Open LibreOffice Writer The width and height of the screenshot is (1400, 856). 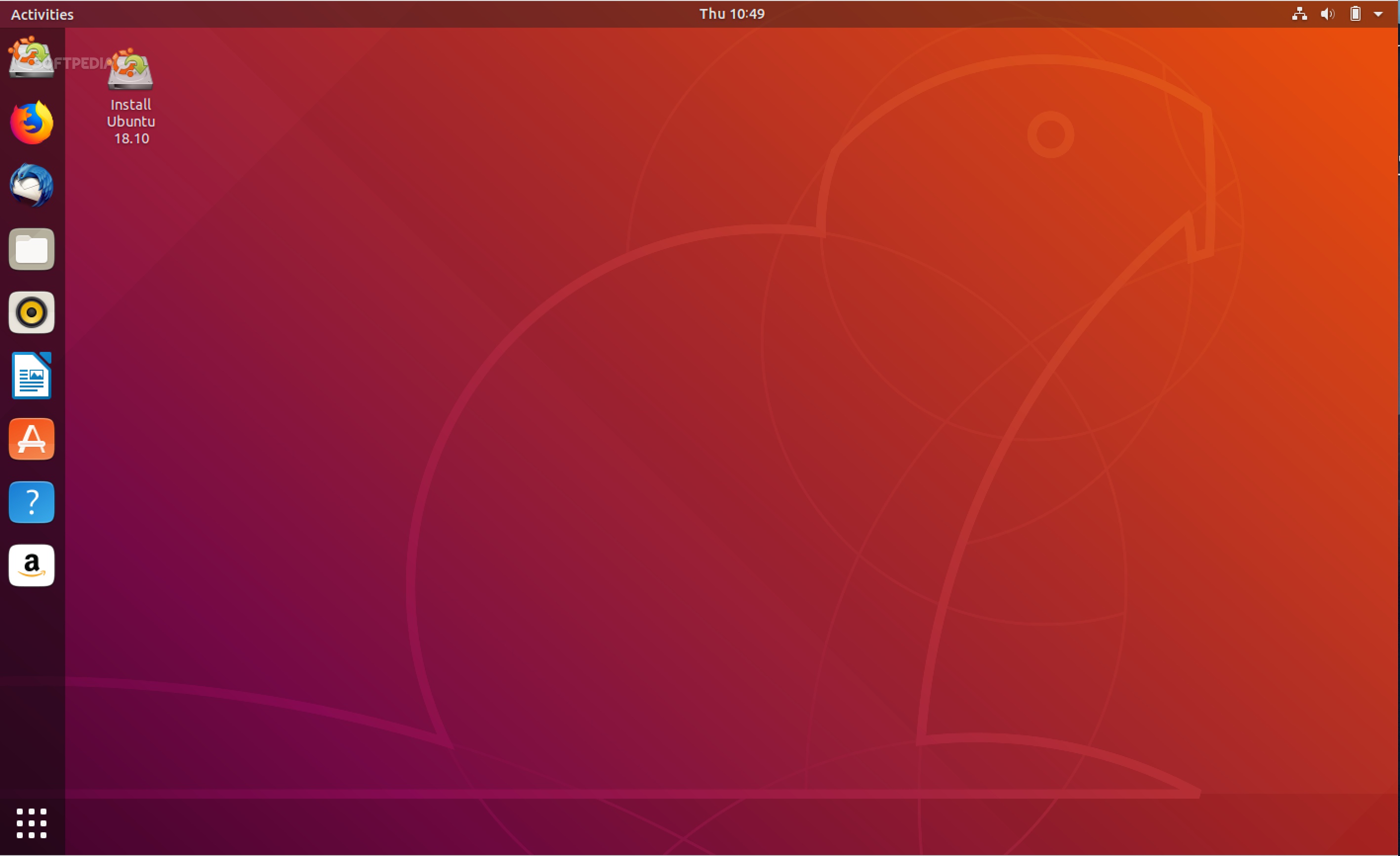(x=31, y=375)
